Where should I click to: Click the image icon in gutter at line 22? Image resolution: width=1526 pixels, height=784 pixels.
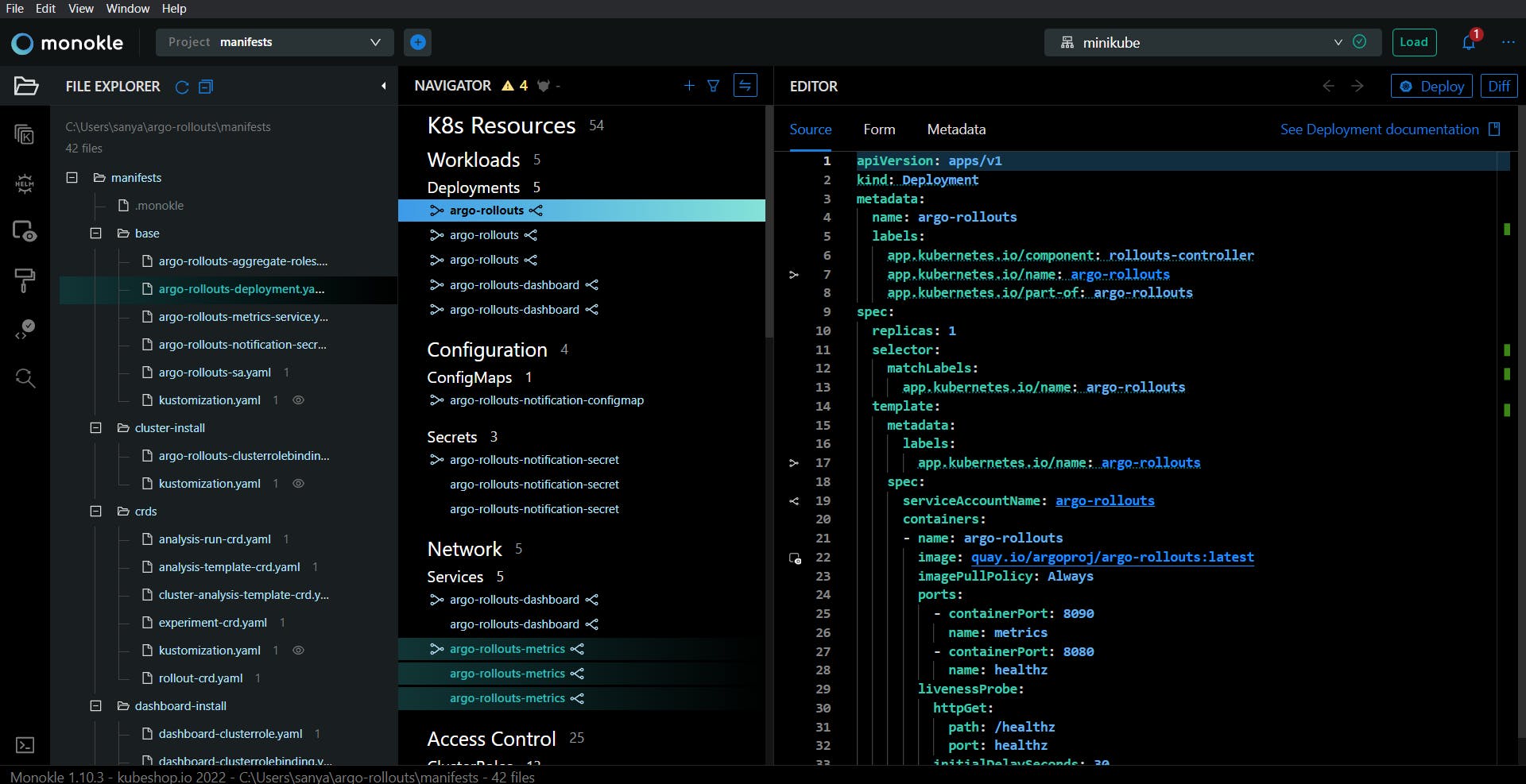click(x=795, y=558)
